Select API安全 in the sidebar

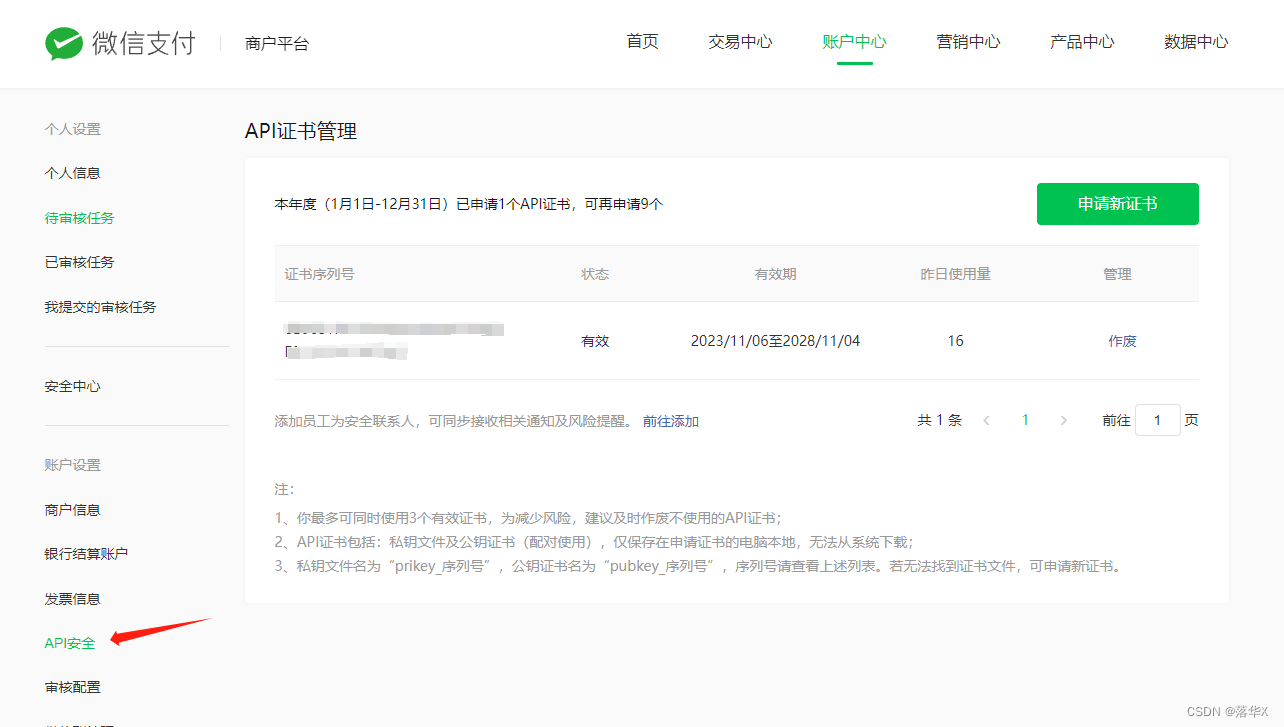[x=68, y=643]
